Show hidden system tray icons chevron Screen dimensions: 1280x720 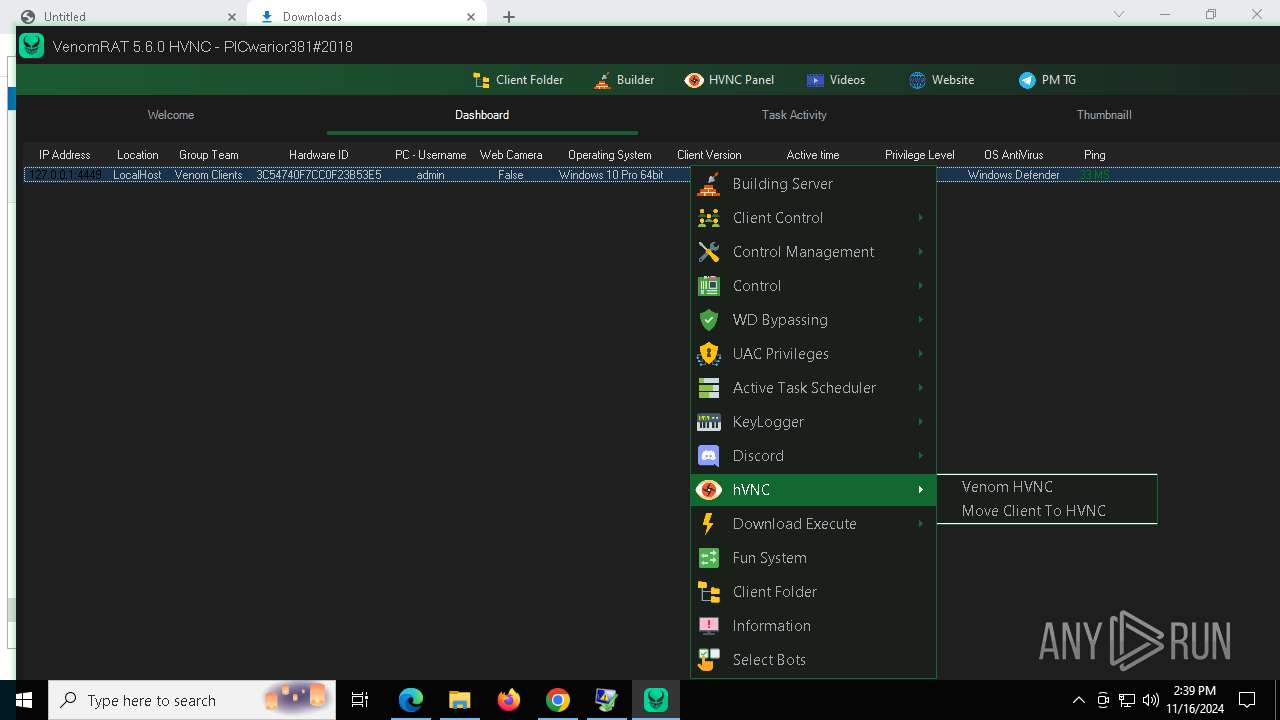click(x=1078, y=700)
